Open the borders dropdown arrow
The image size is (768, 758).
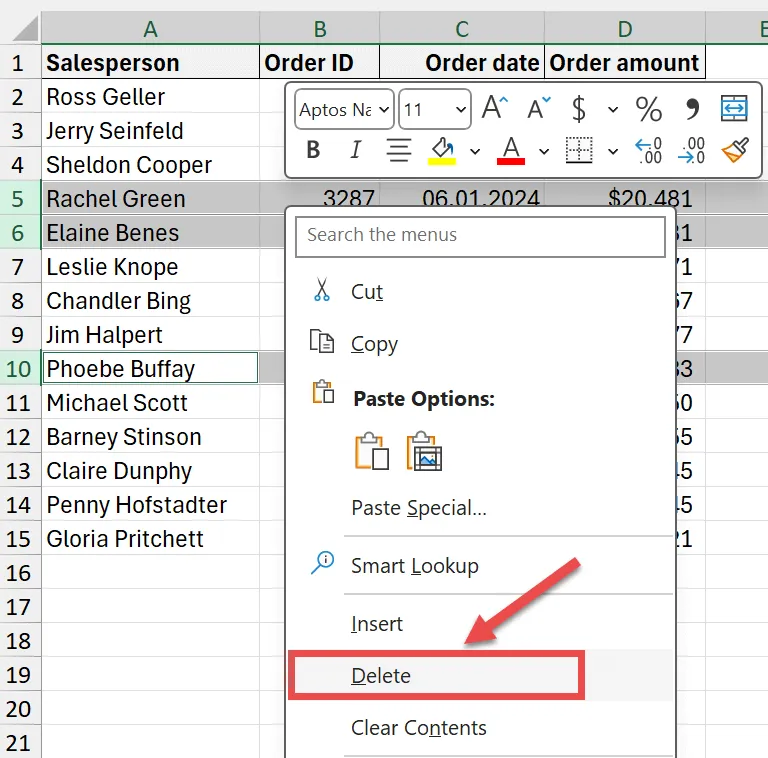click(613, 152)
